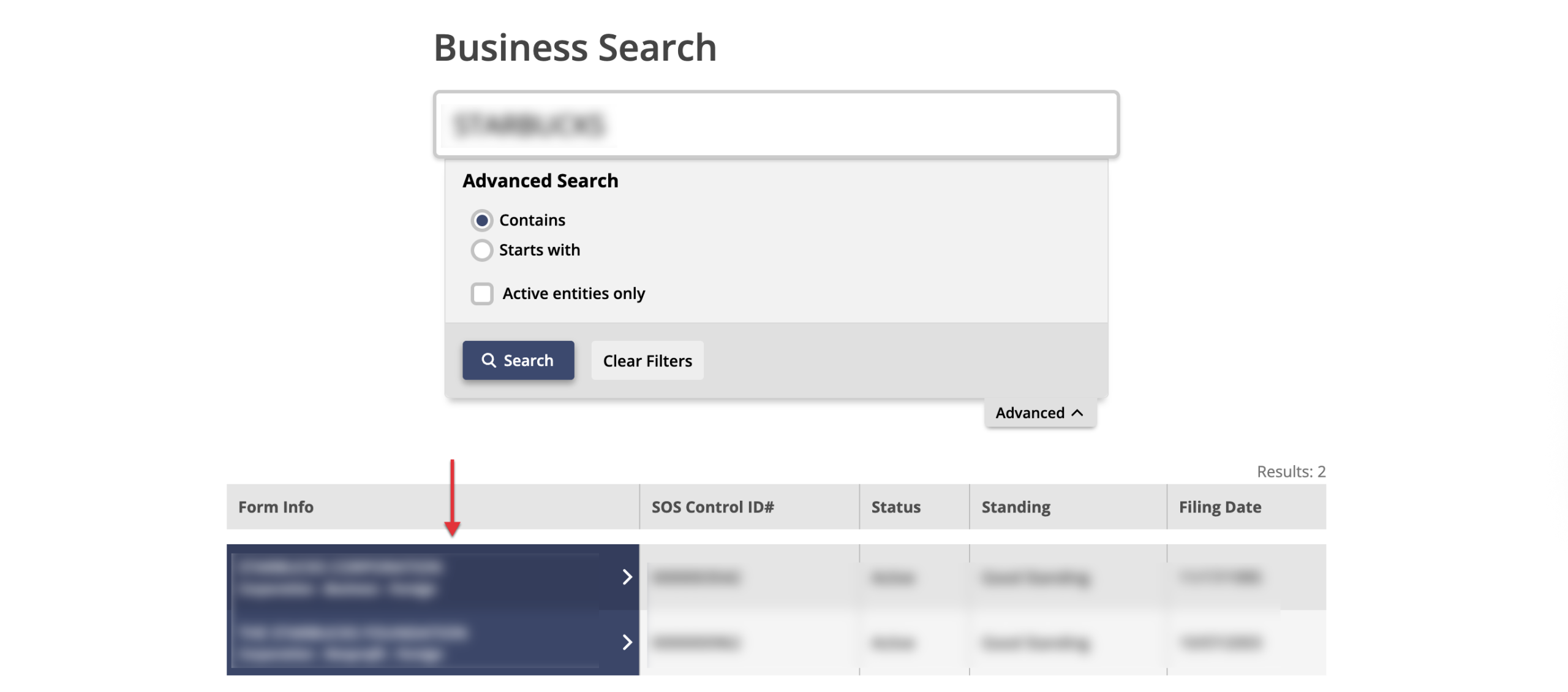Click the Filing Date column header
Screen dimensions: 1568x692
pos(1219,507)
